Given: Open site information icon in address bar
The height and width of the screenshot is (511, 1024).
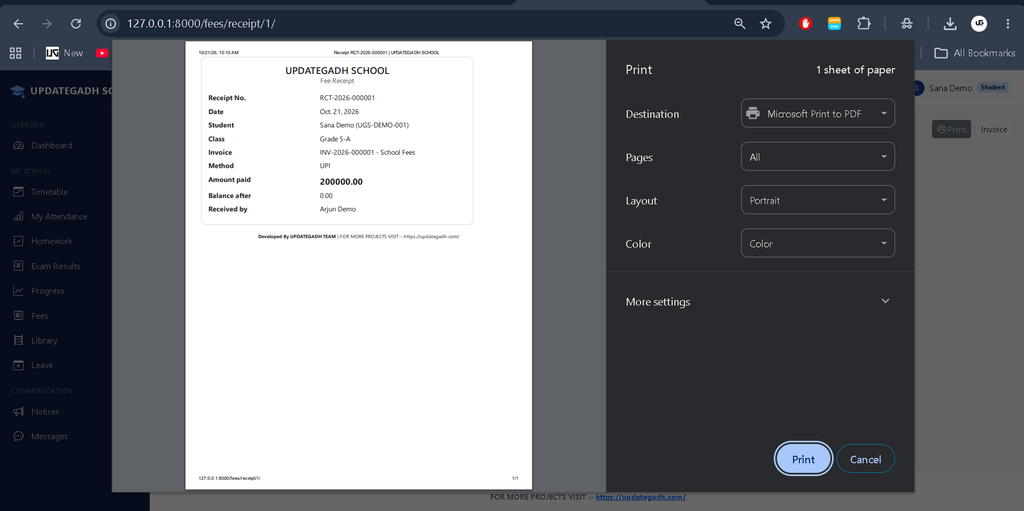Looking at the screenshot, I should pos(111,24).
